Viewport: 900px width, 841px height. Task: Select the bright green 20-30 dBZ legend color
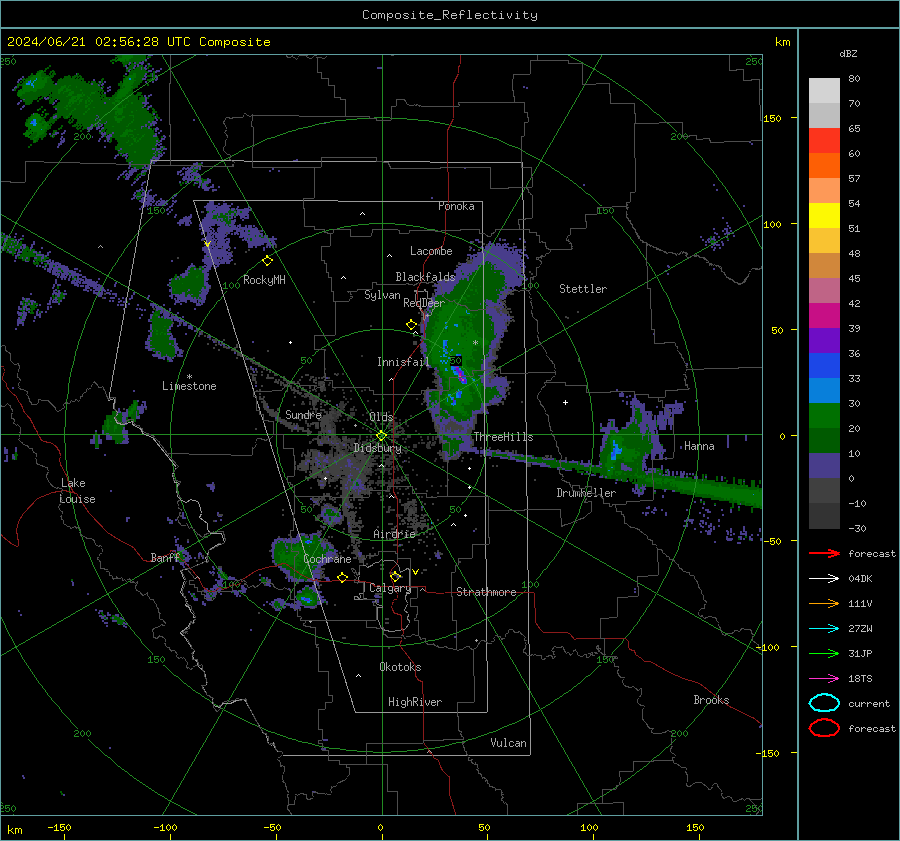[x=824, y=415]
